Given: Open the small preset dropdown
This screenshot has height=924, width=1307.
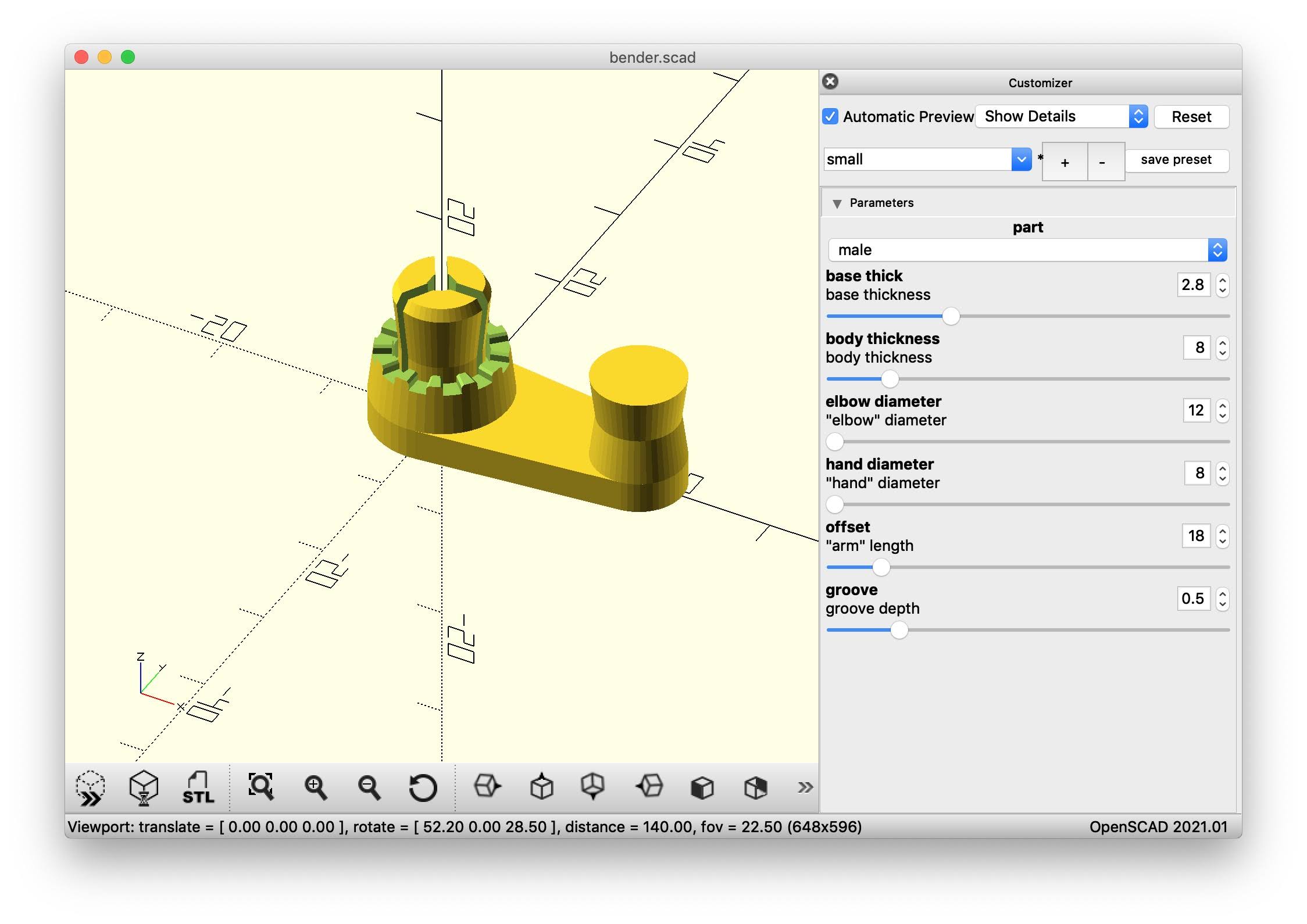Looking at the screenshot, I should tap(927, 159).
